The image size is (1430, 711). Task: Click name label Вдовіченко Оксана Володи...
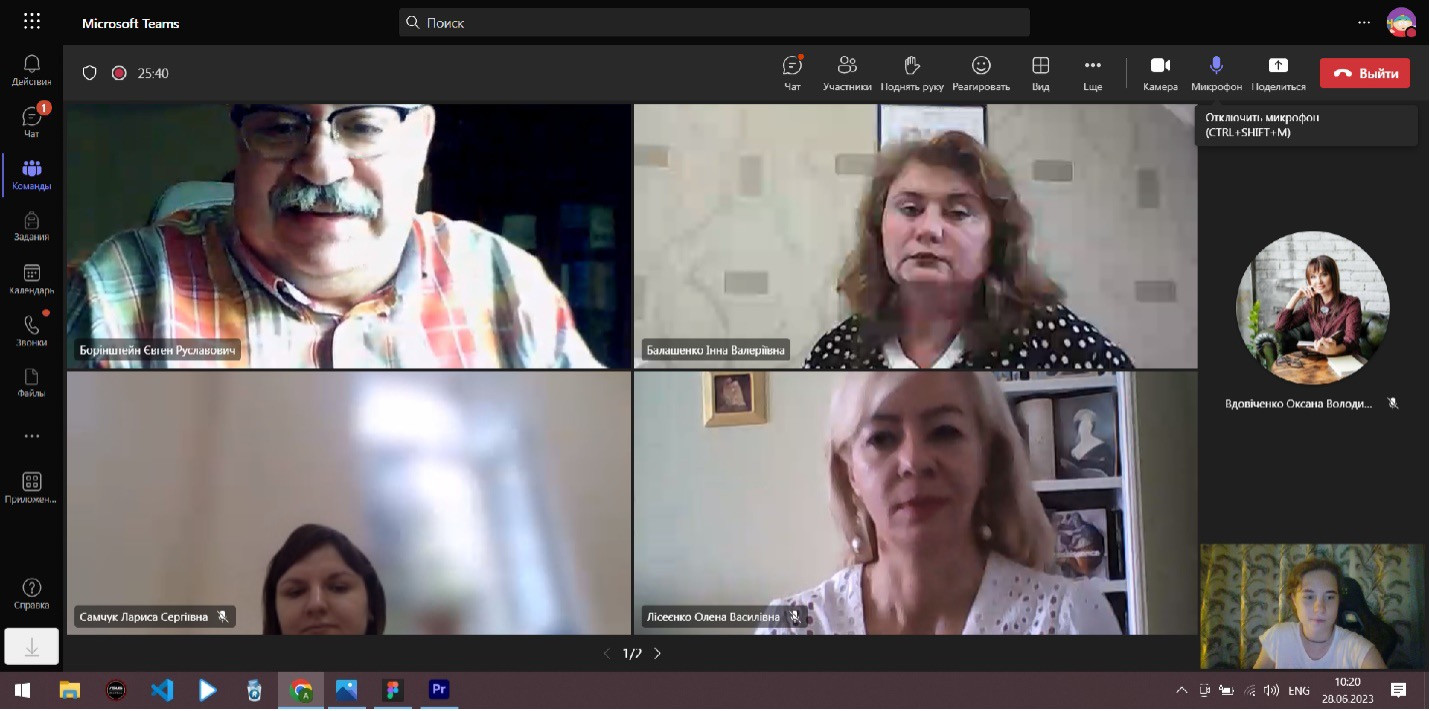1298,404
